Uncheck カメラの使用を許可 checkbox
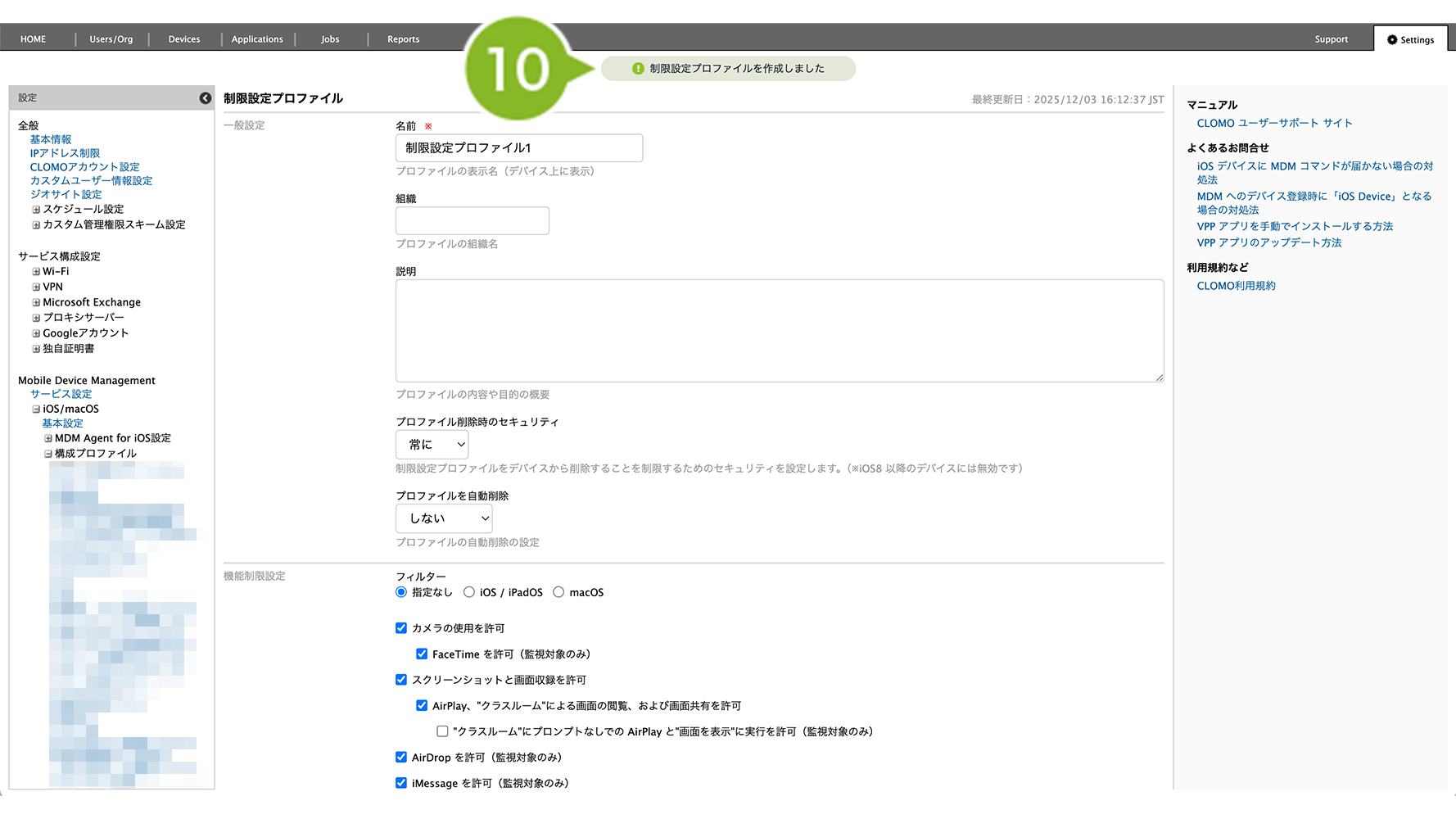Image resolution: width=1456 pixels, height=819 pixels. (x=401, y=628)
